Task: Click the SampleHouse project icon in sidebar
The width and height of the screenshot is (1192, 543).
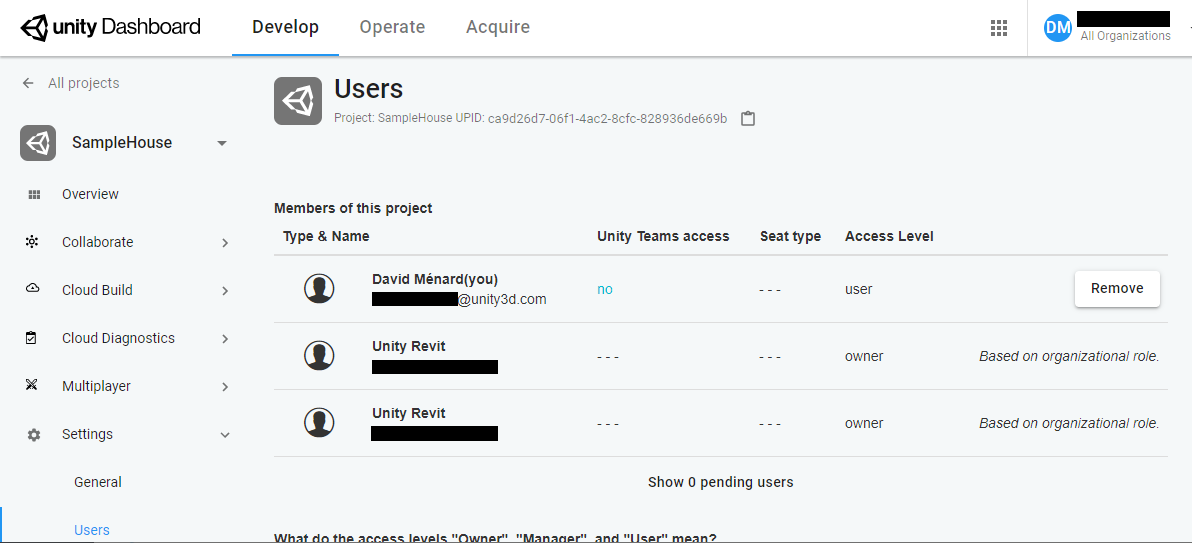Action: tap(38, 143)
